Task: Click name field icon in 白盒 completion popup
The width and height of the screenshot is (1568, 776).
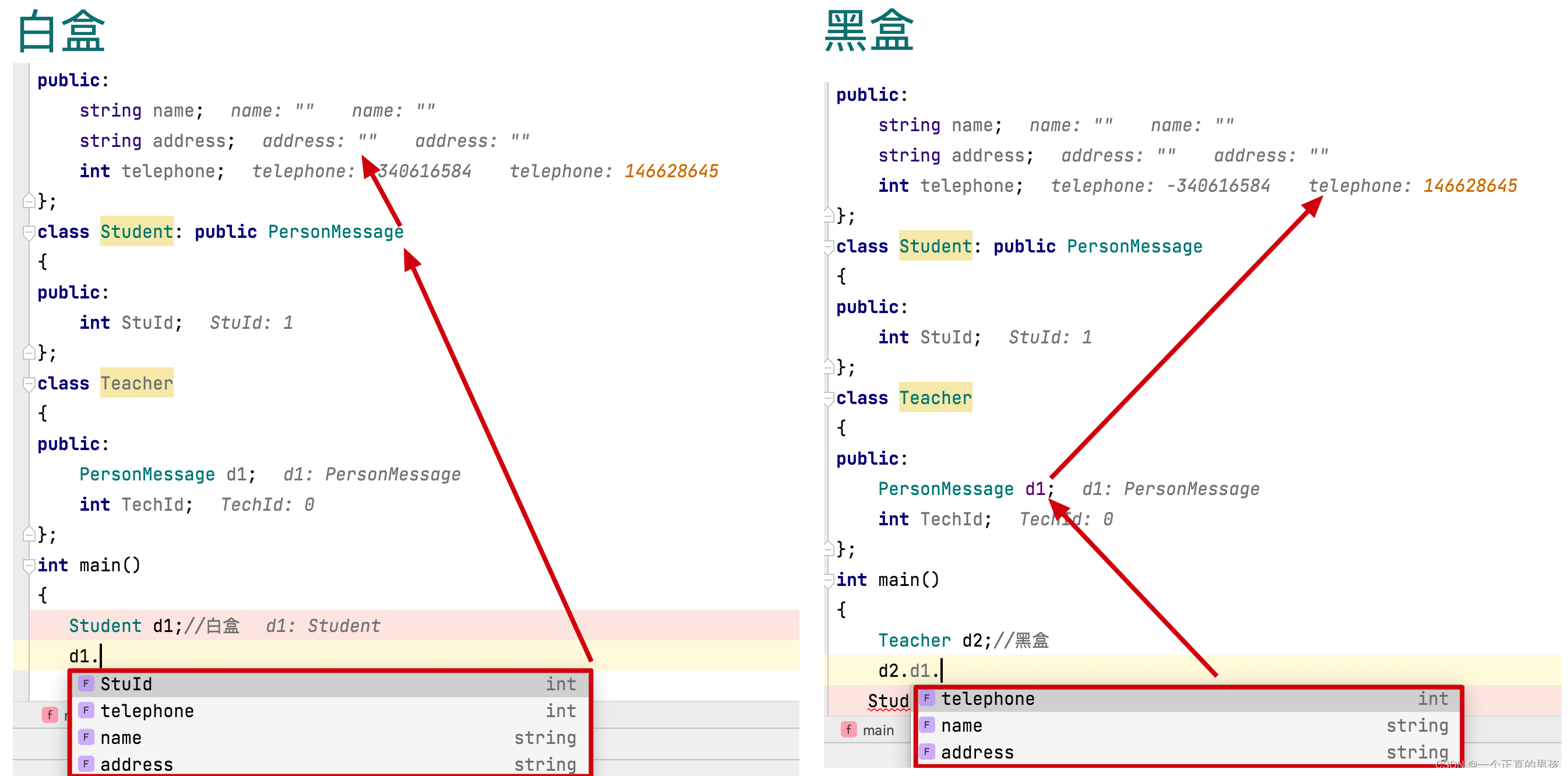Action: (86, 737)
